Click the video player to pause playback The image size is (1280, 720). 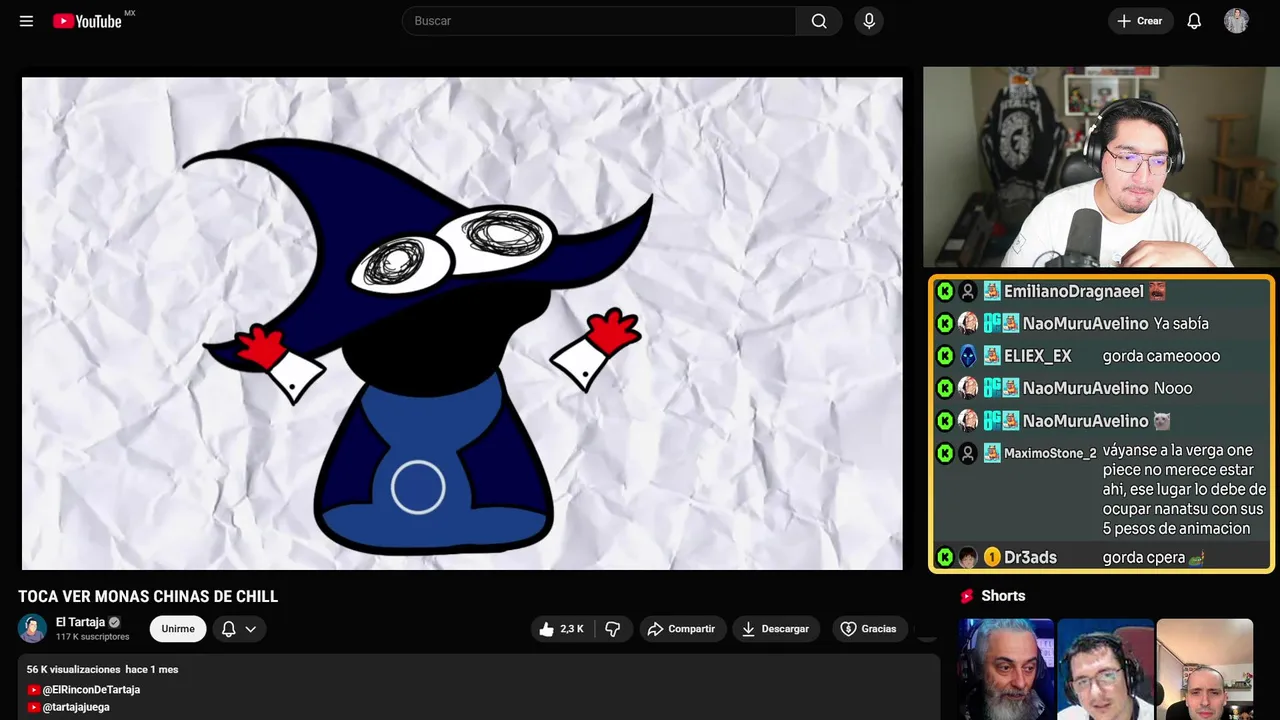[462, 323]
